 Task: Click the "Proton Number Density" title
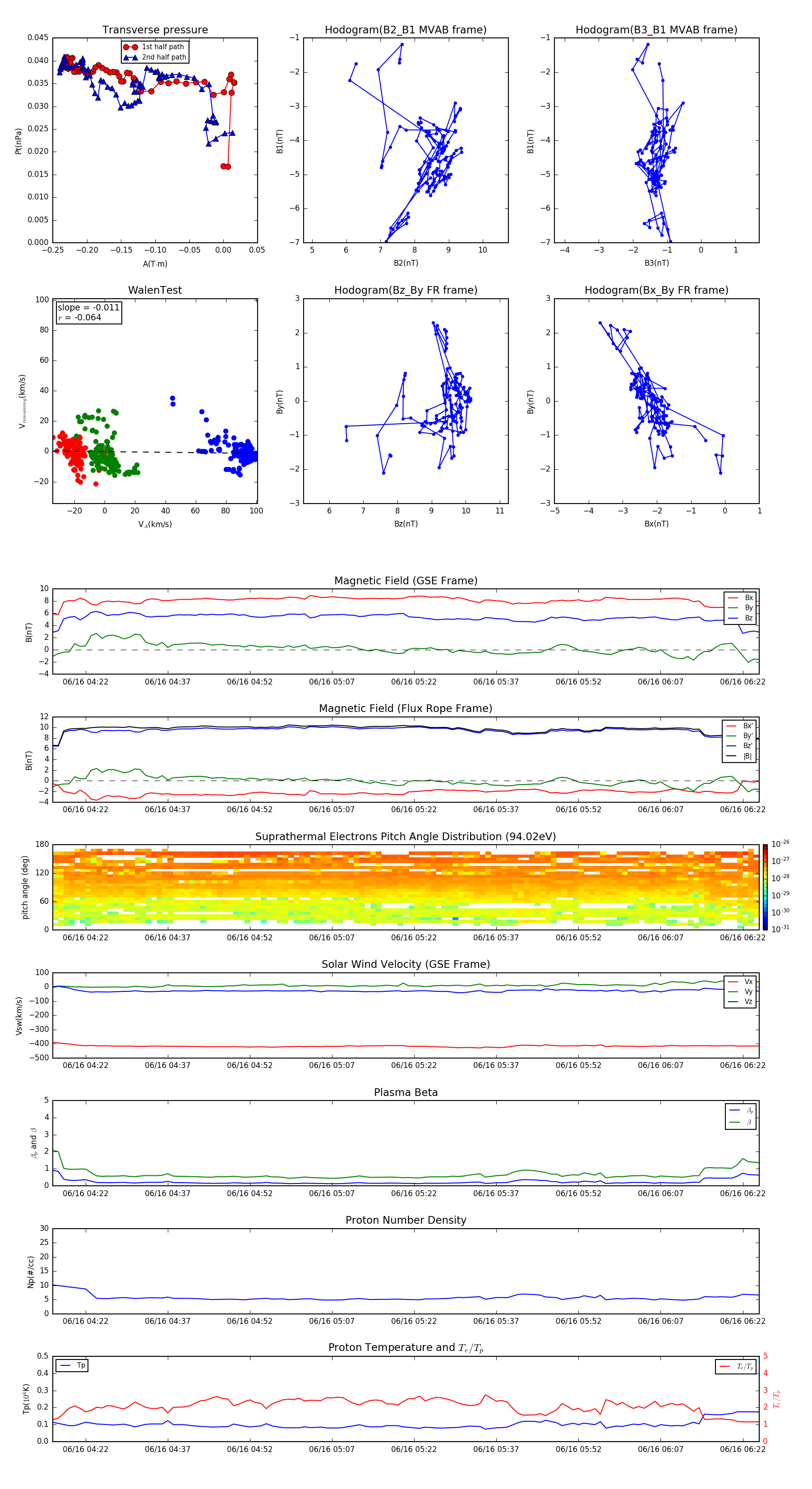406,1220
